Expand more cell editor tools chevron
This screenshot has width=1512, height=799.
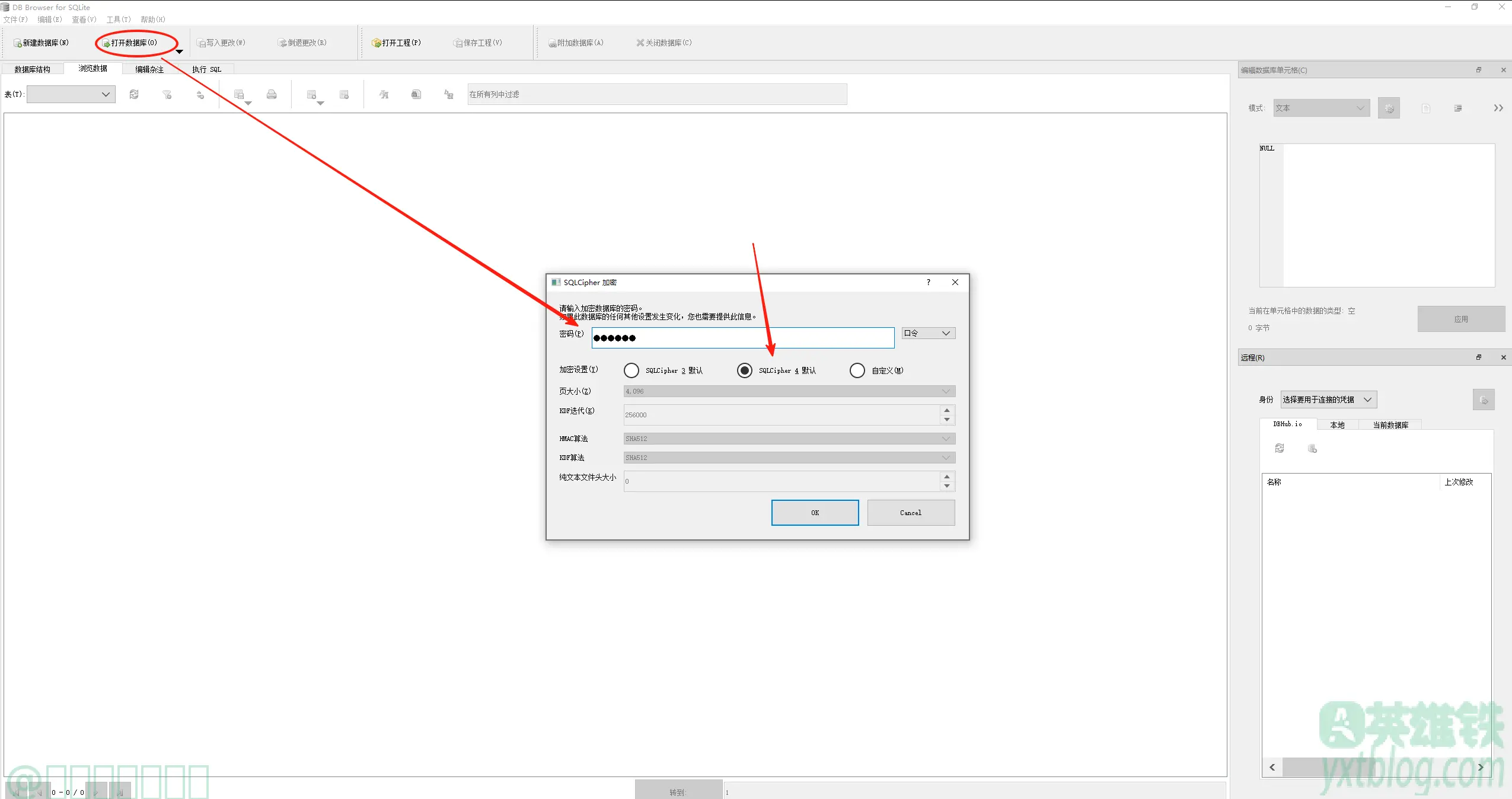click(1498, 108)
